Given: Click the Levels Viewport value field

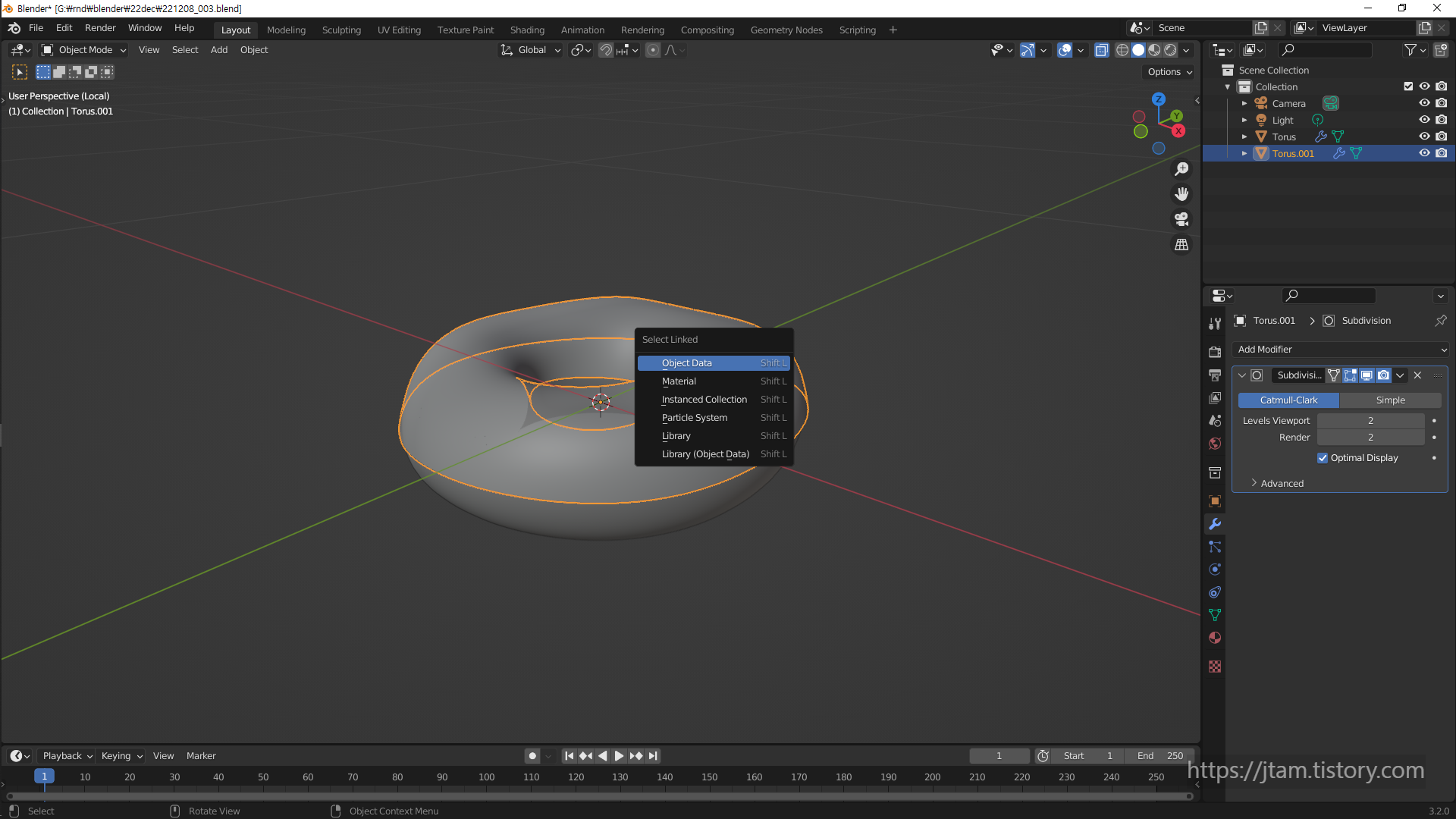Looking at the screenshot, I should tap(1370, 421).
